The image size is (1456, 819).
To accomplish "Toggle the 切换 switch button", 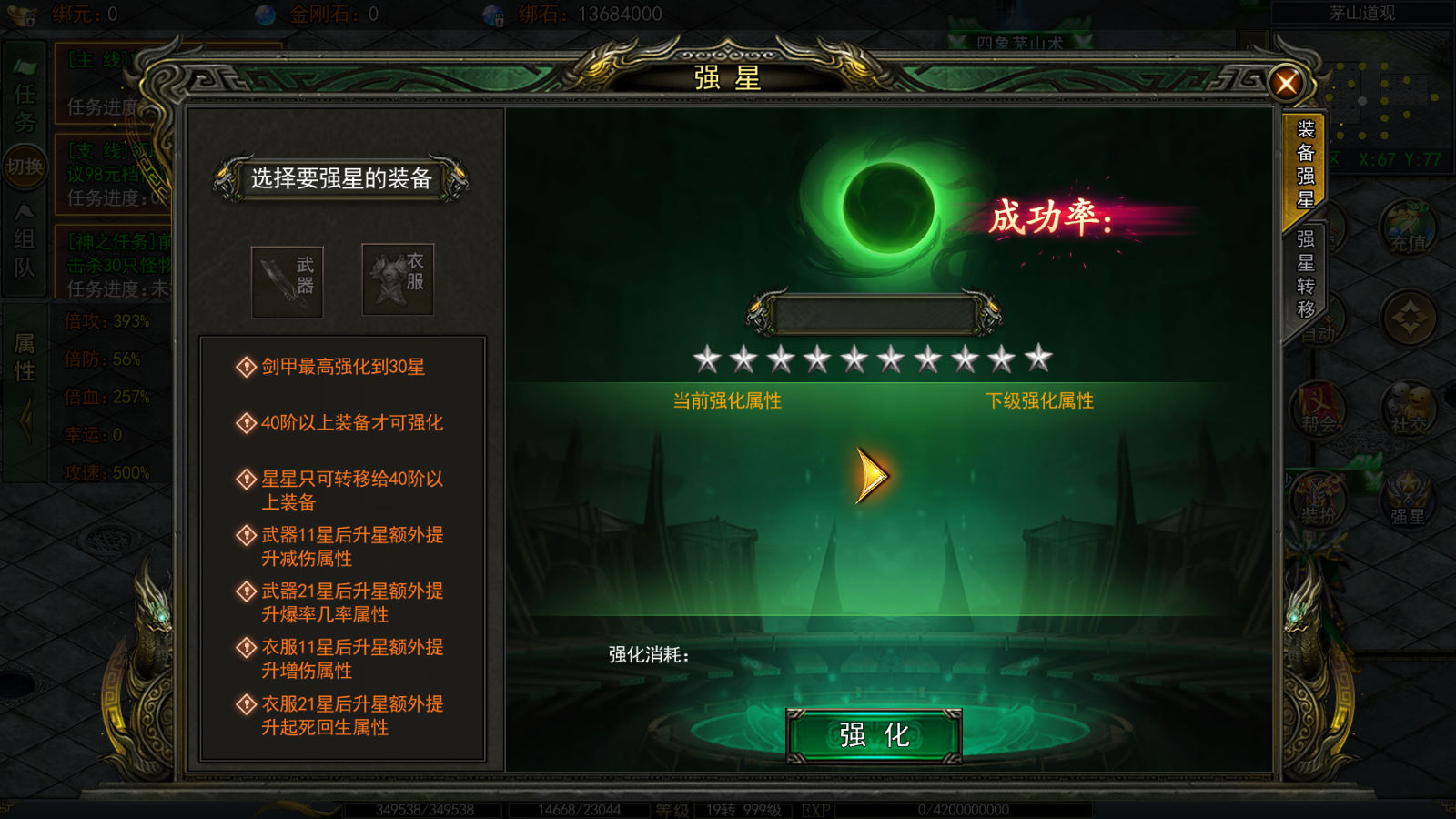I will click(25, 167).
